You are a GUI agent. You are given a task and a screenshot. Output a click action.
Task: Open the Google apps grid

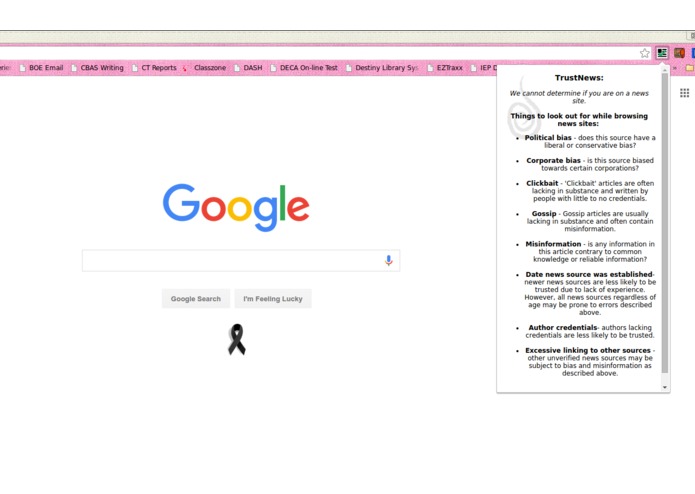[684, 93]
